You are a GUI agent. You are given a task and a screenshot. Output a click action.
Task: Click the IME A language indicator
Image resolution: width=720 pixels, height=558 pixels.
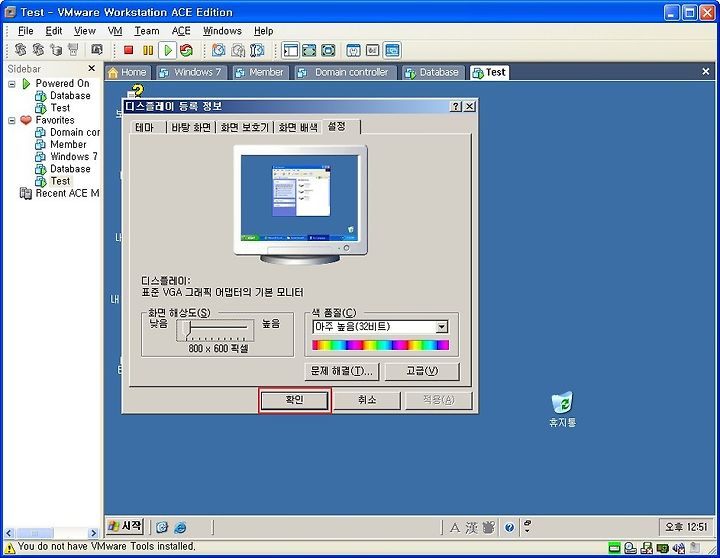point(455,528)
